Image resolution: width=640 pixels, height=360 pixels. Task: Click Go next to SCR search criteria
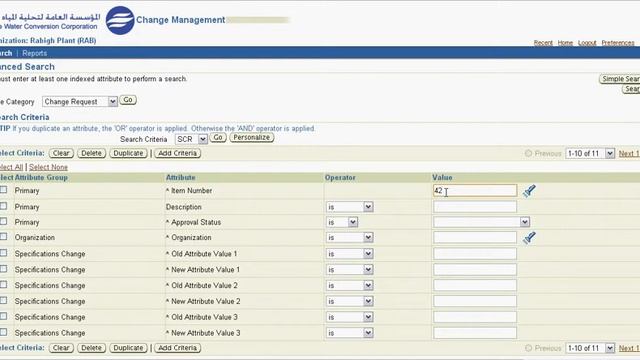click(218, 138)
